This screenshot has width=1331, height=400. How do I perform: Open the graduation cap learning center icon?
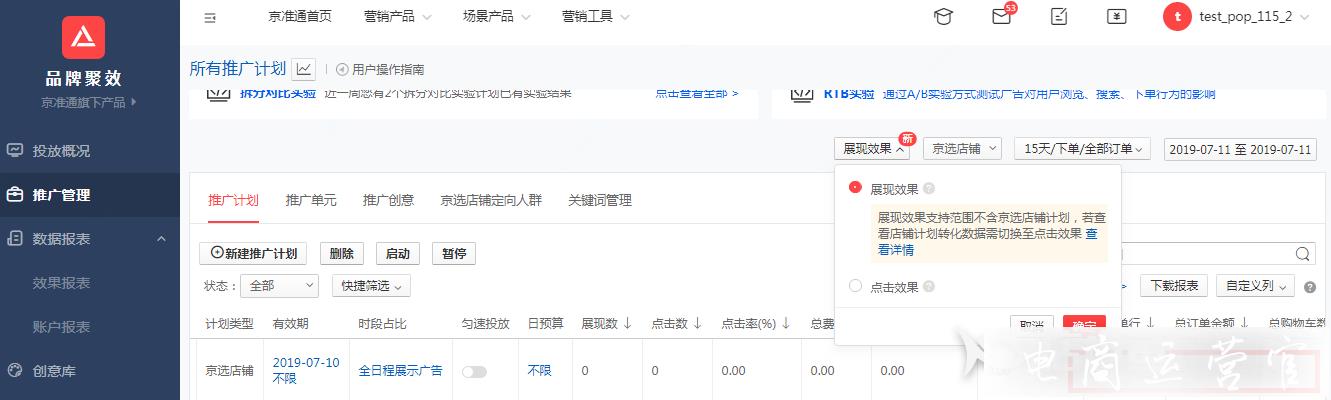pyautogui.click(x=943, y=17)
